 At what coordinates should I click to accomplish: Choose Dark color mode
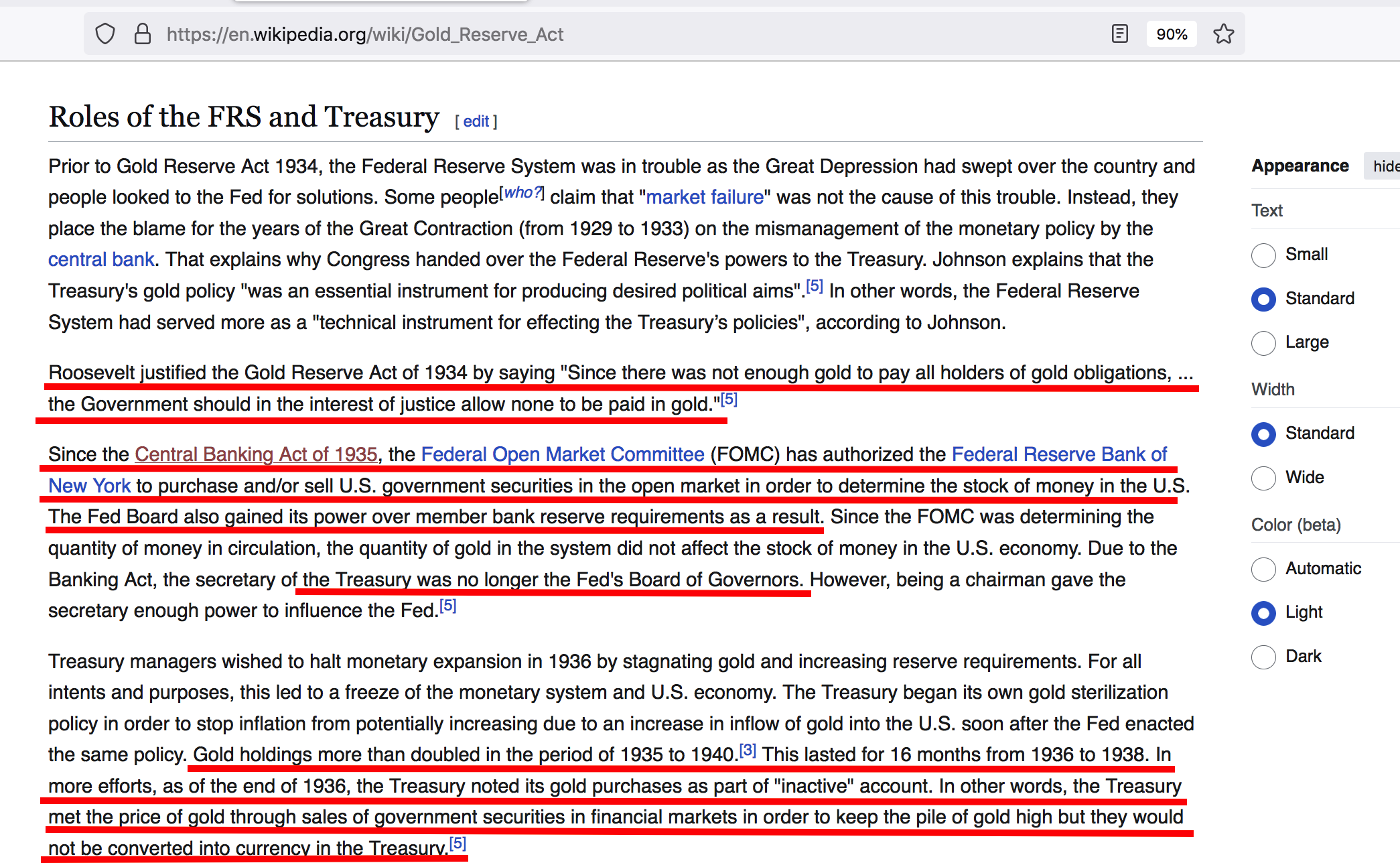point(1263,657)
